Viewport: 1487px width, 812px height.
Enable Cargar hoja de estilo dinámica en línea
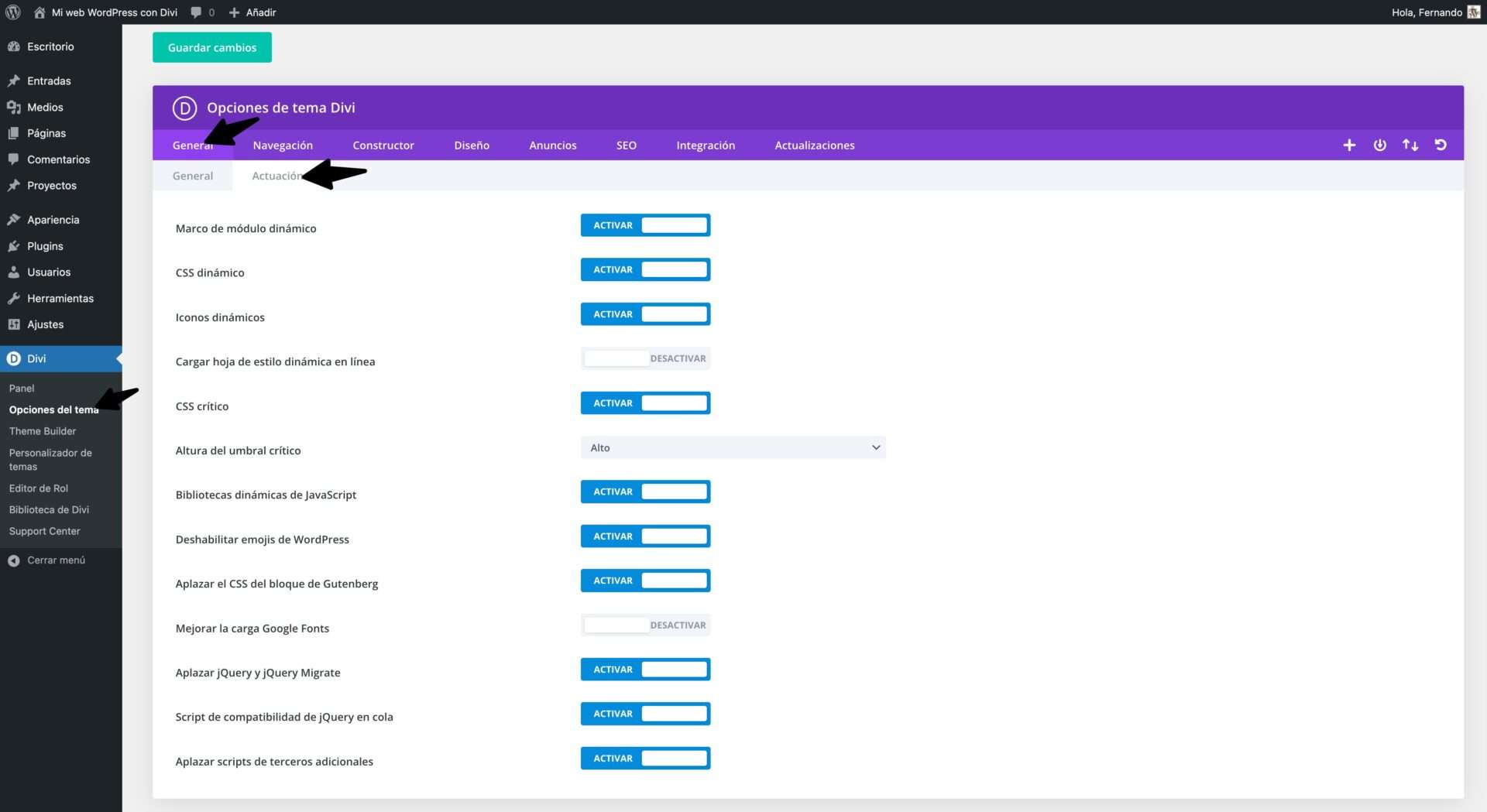tap(645, 358)
